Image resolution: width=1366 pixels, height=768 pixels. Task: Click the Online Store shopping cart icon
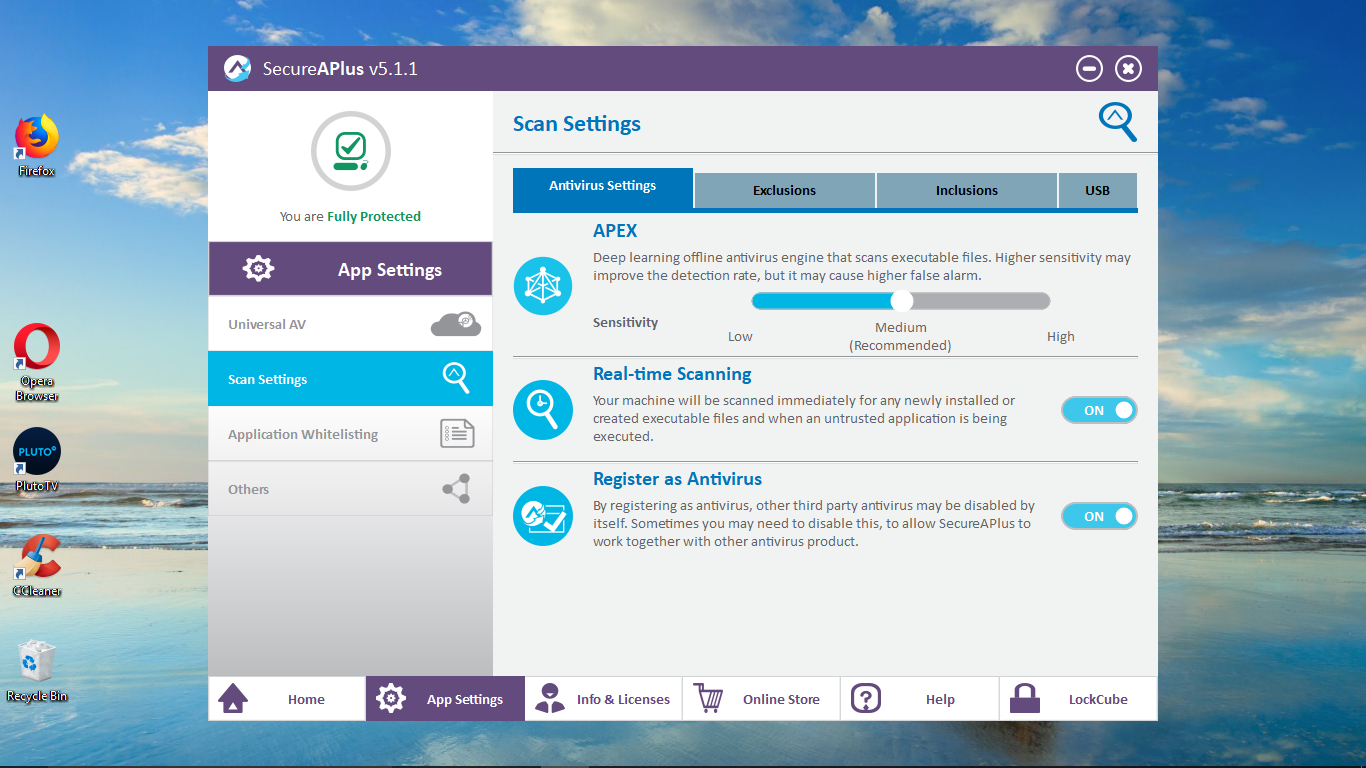[708, 698]
